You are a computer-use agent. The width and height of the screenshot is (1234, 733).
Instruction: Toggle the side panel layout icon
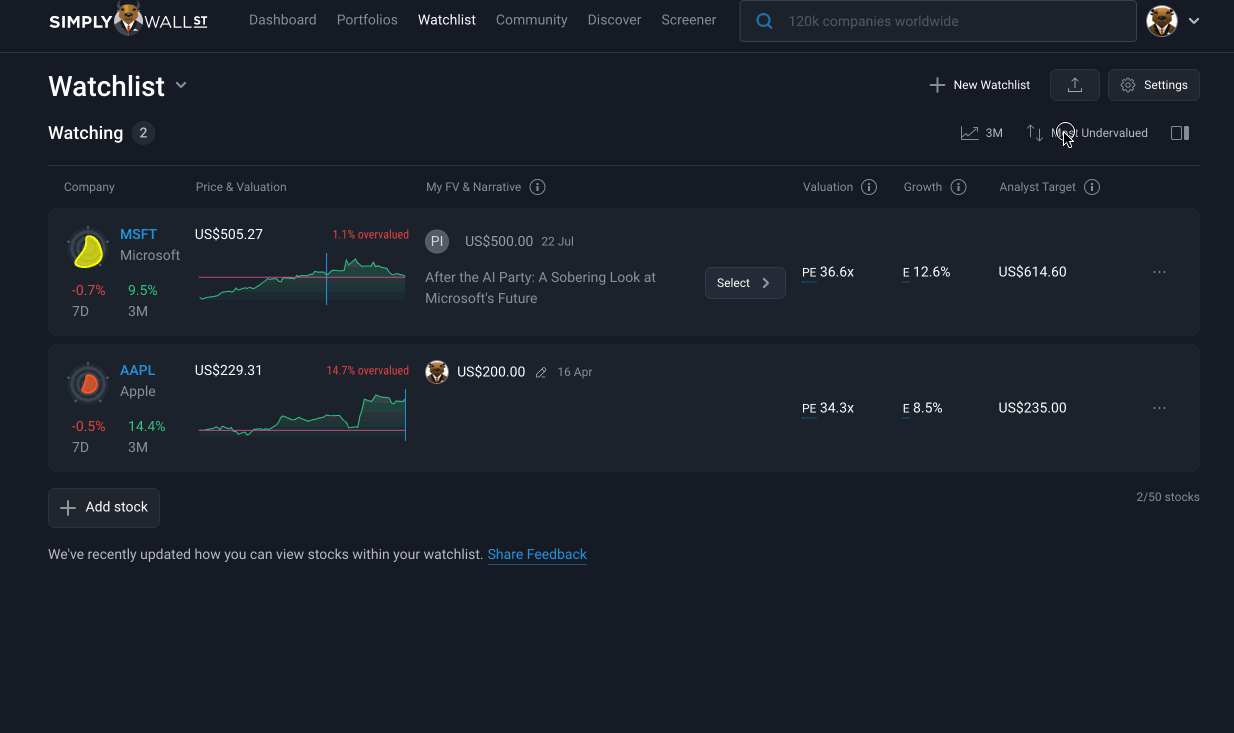click(x=1180, y=133)
